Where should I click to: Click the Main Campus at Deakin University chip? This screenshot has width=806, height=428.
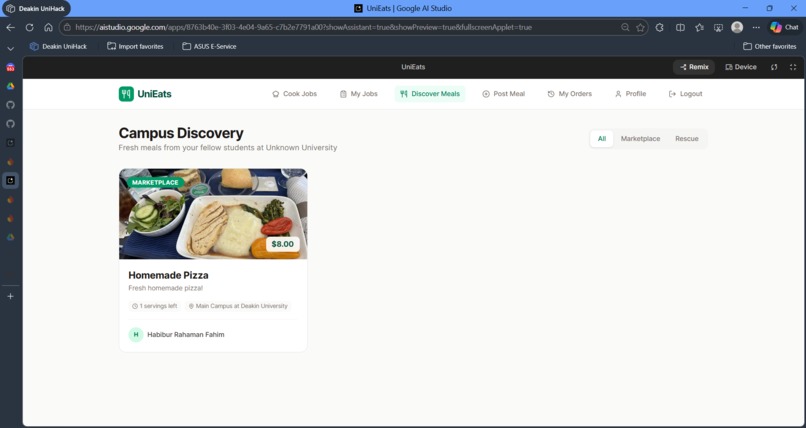pyautogui.click(x=238, y=306)
